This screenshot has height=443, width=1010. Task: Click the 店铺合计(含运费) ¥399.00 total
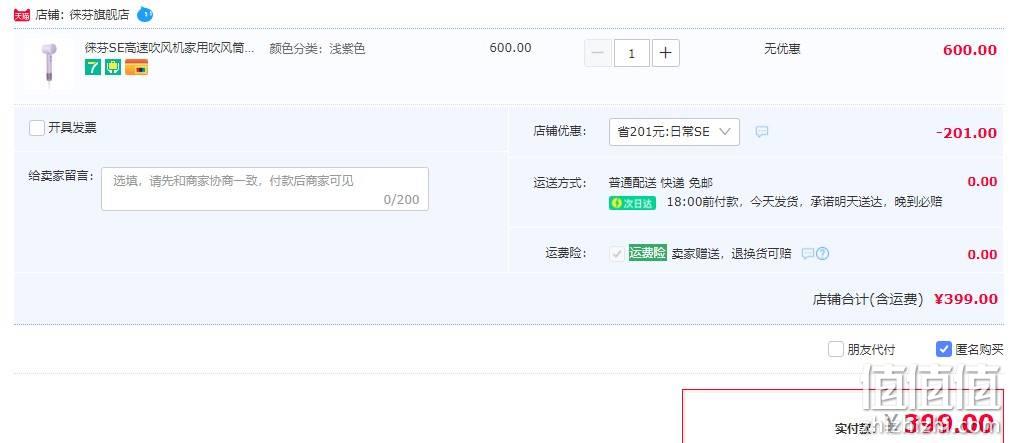[x=905, y=299]
